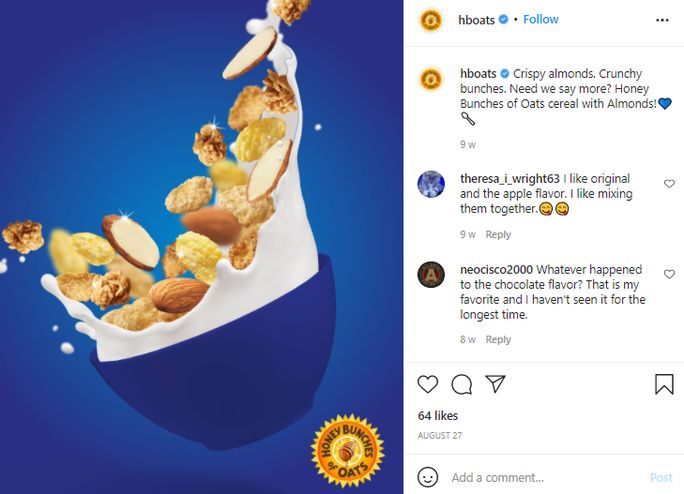684x494 pixels.
Task: Reply to theresa_i_wright63's comment
Action: [498, 235]
